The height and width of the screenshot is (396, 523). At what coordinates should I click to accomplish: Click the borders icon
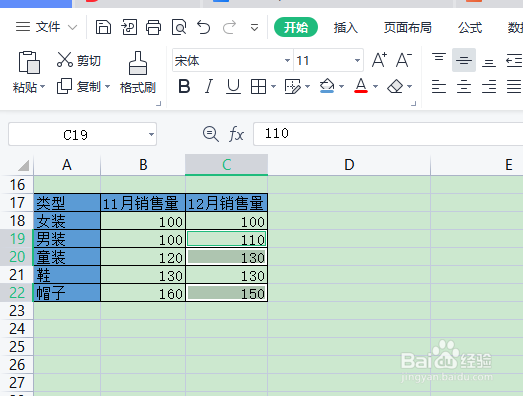pos(258,87)
